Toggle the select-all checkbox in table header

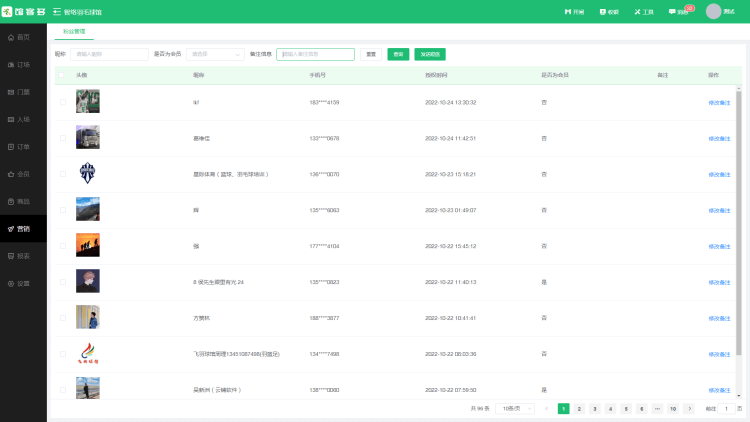[x=62, y=75]
